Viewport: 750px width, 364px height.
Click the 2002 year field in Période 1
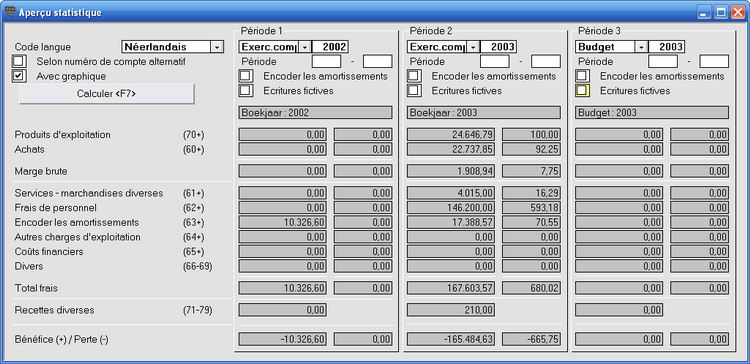pos(331,47)
